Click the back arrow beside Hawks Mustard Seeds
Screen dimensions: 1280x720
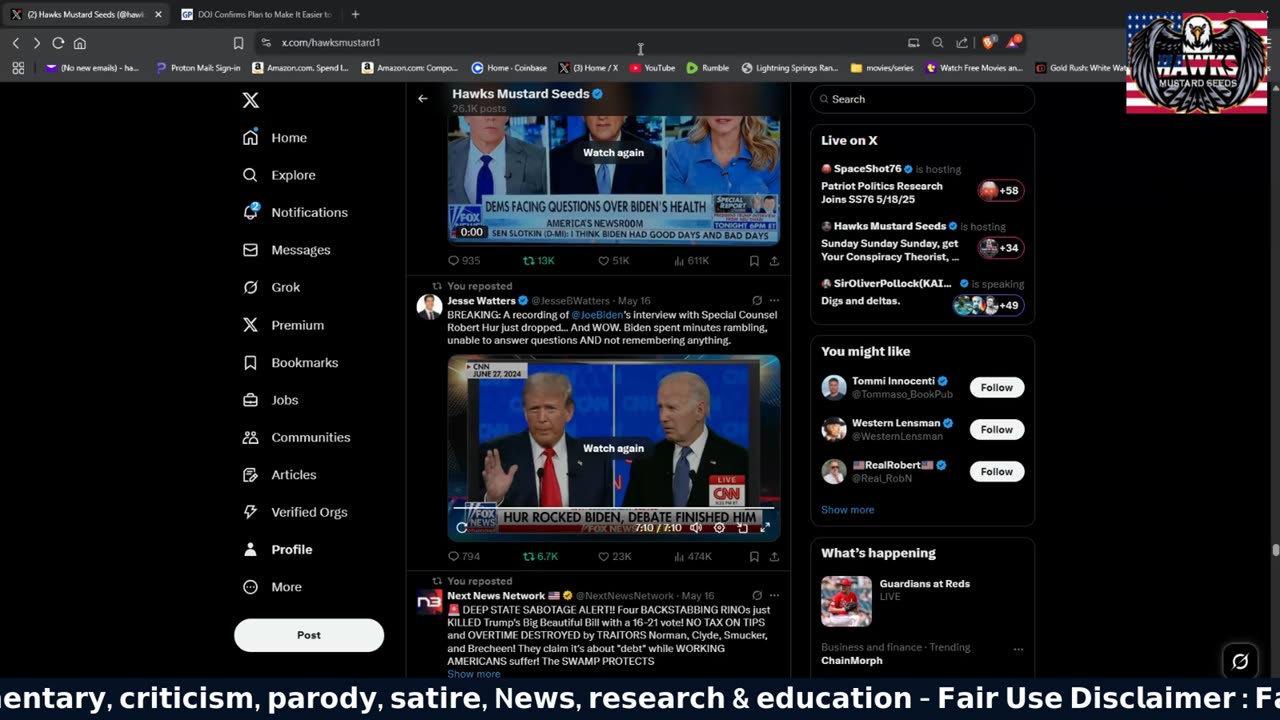click(423, 98)
